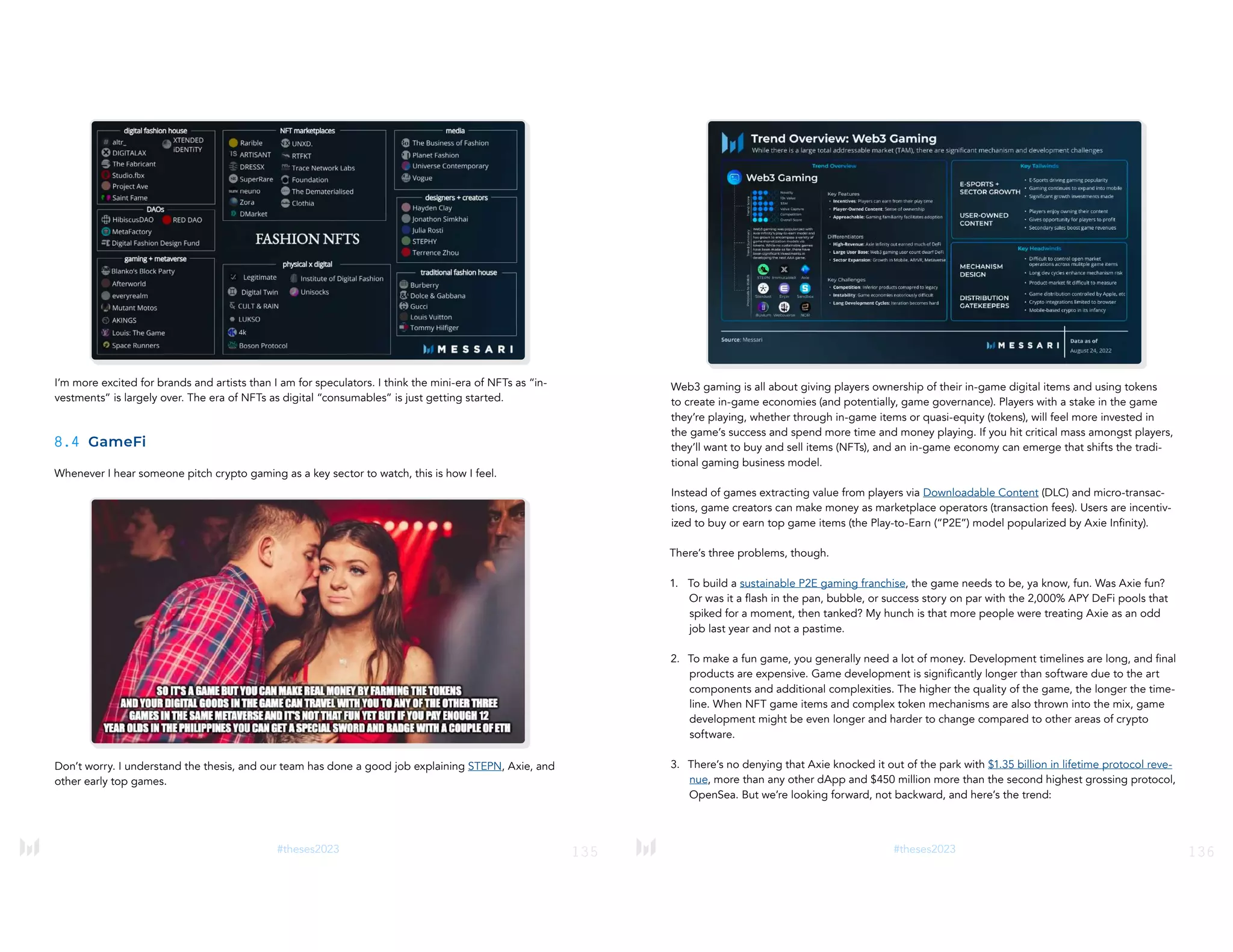Open the STEPN hyperlink
This screenshot has width=1233, height=952.
(484, 766)
